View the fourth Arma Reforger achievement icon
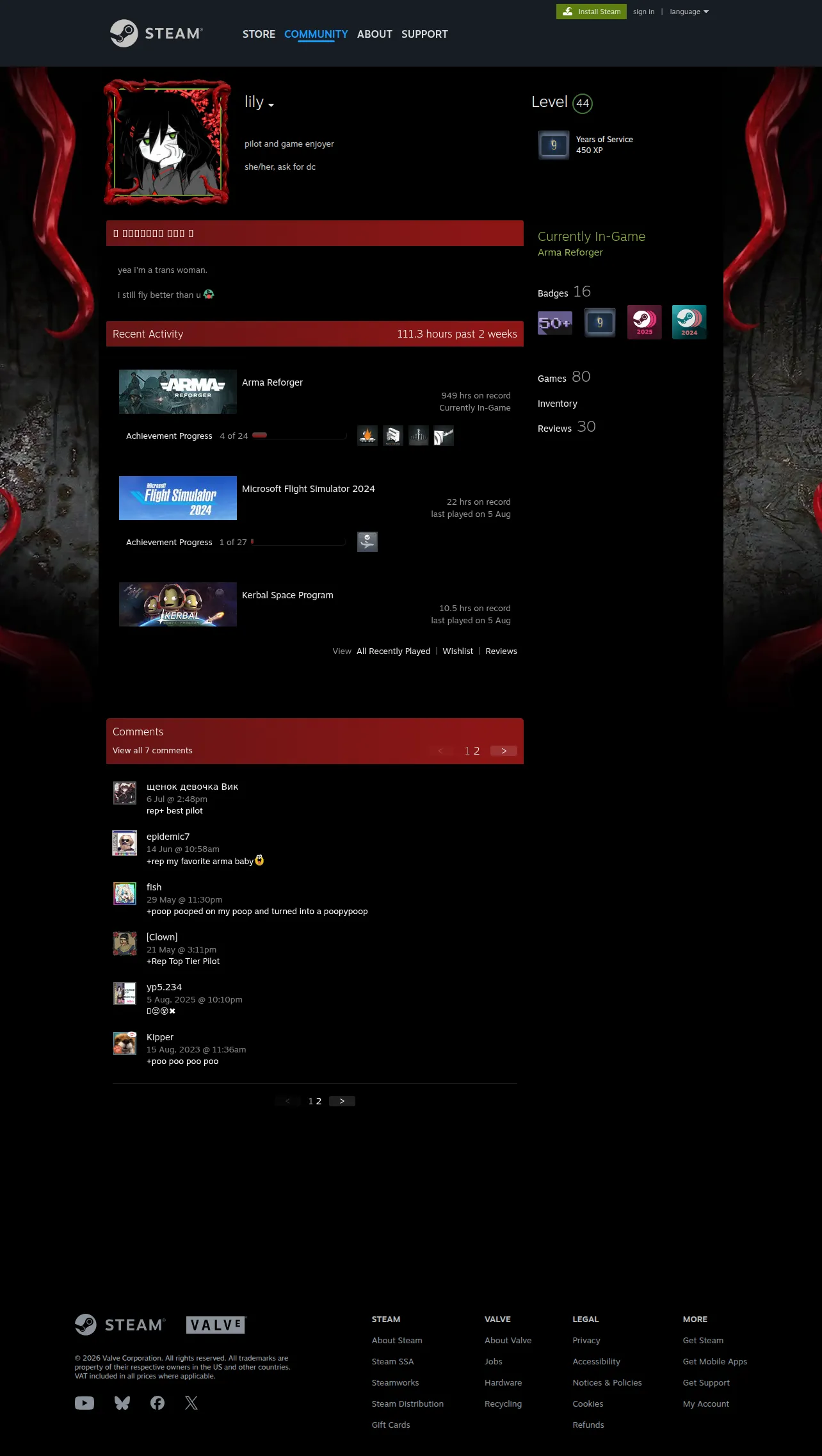This screenshot has height=1456, width=822. tap(444, 436)
